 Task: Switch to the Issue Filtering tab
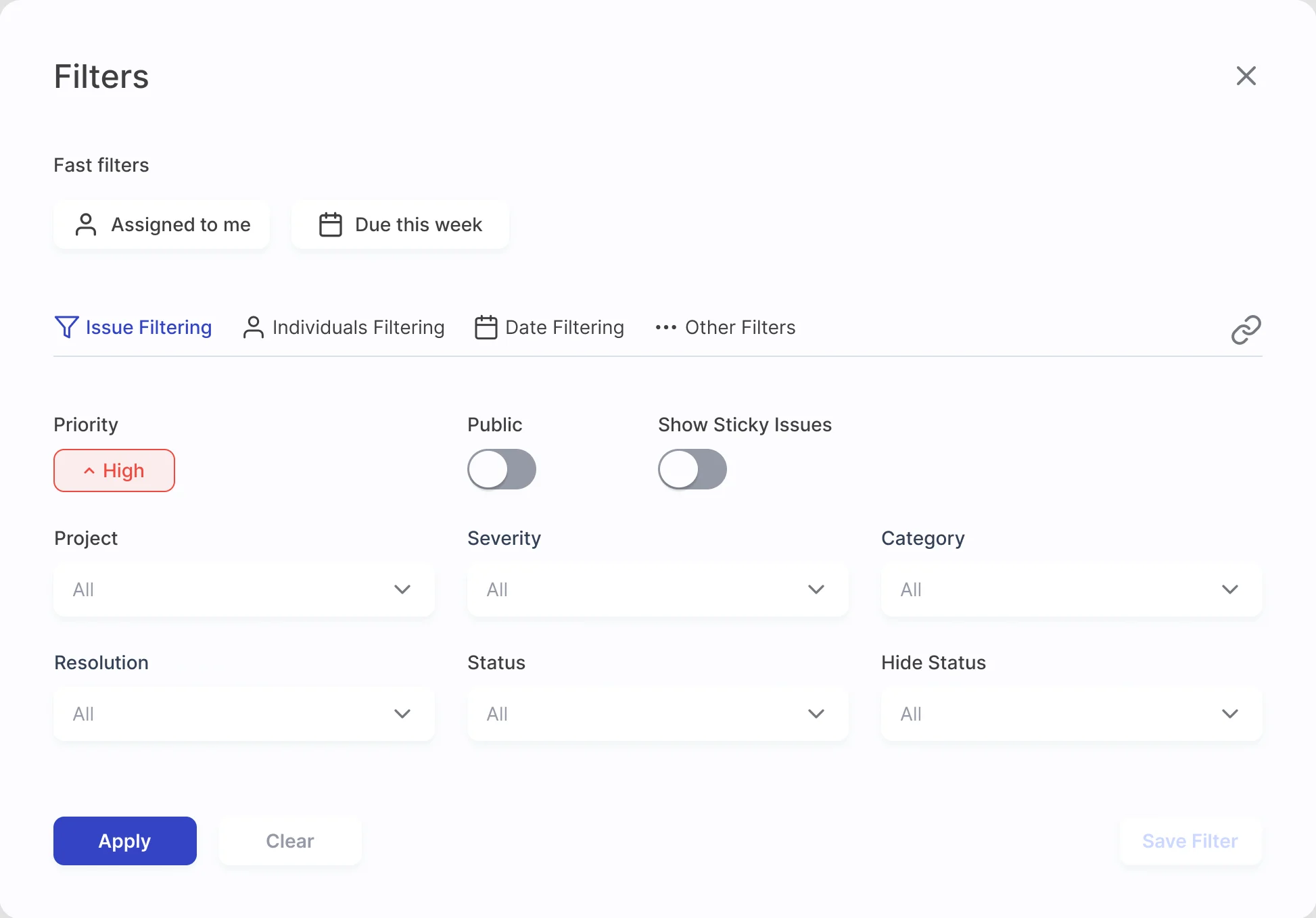133,327
